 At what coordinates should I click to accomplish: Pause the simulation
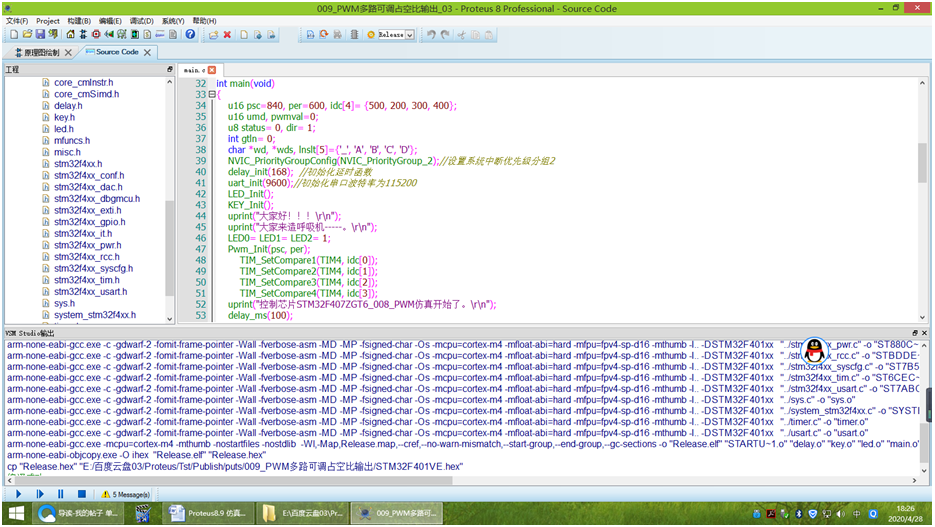[60, 494]
